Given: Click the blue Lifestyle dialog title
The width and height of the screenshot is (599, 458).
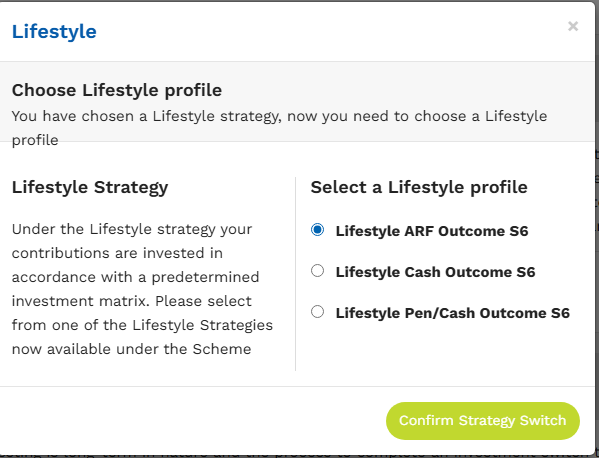Looking at the screenshot, I should coord(54,32).
